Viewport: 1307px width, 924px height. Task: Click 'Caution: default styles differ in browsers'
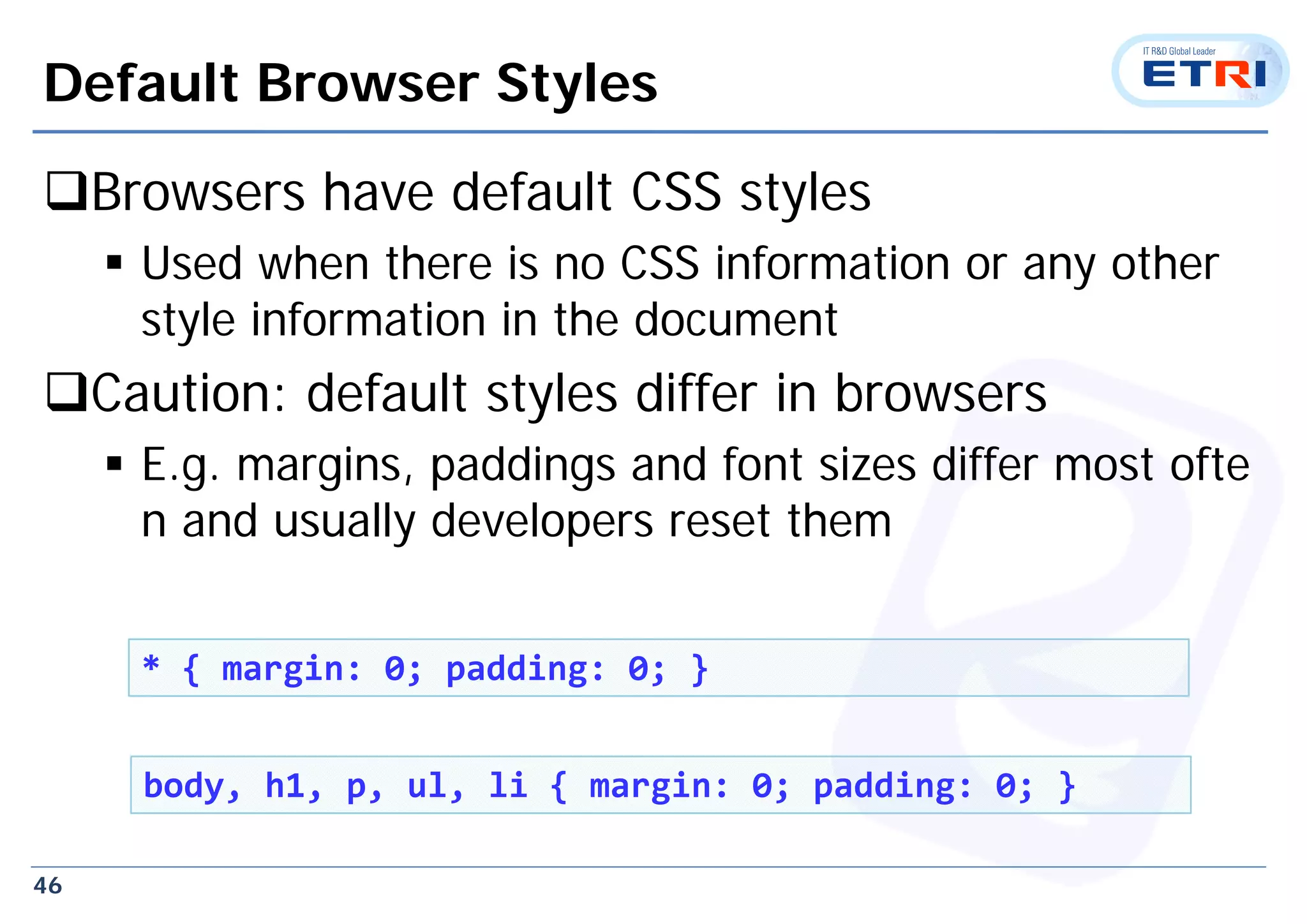click(x=548, y=394)
